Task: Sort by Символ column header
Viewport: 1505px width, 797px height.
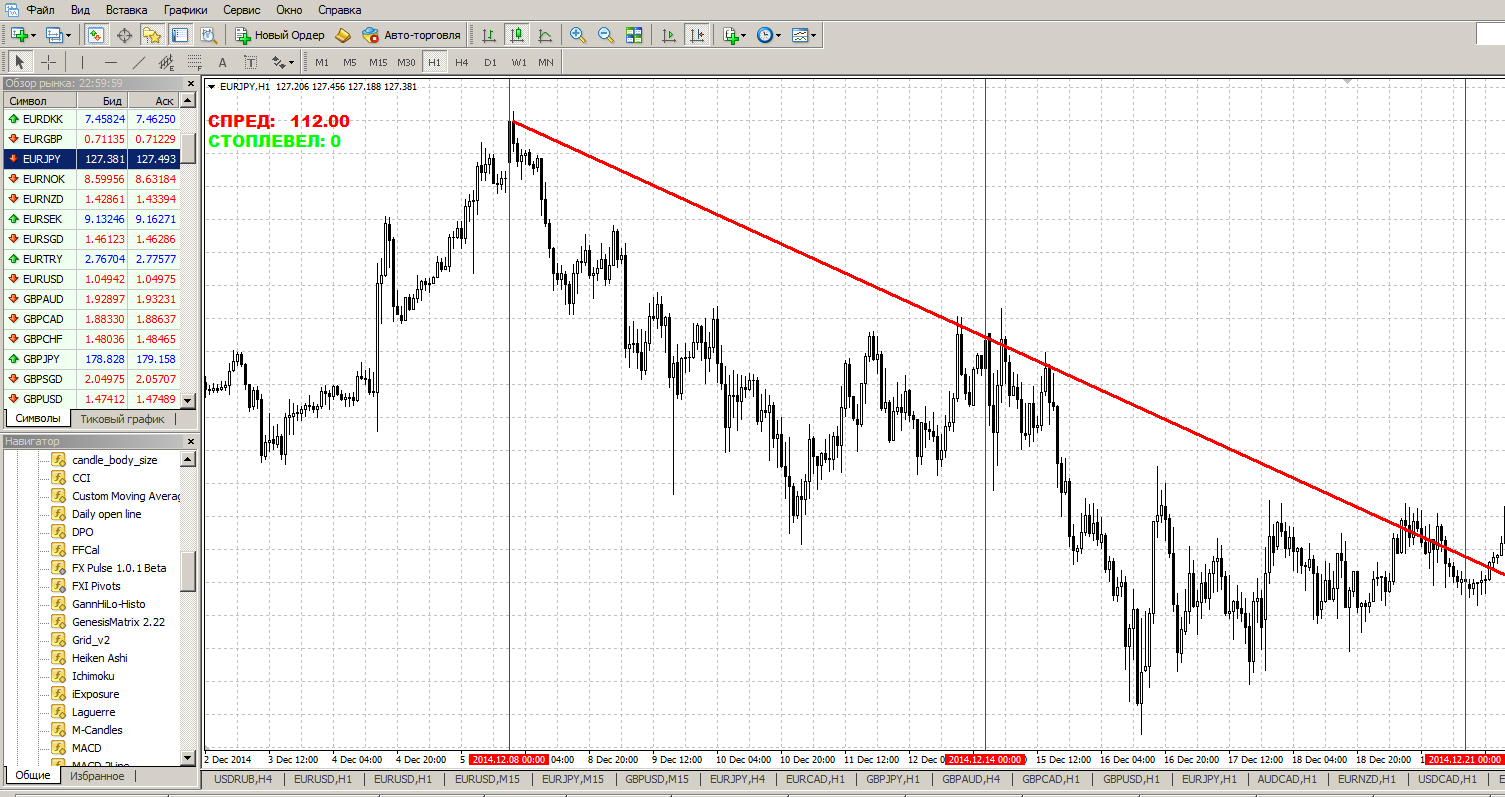Action: [x=40, y=101]
